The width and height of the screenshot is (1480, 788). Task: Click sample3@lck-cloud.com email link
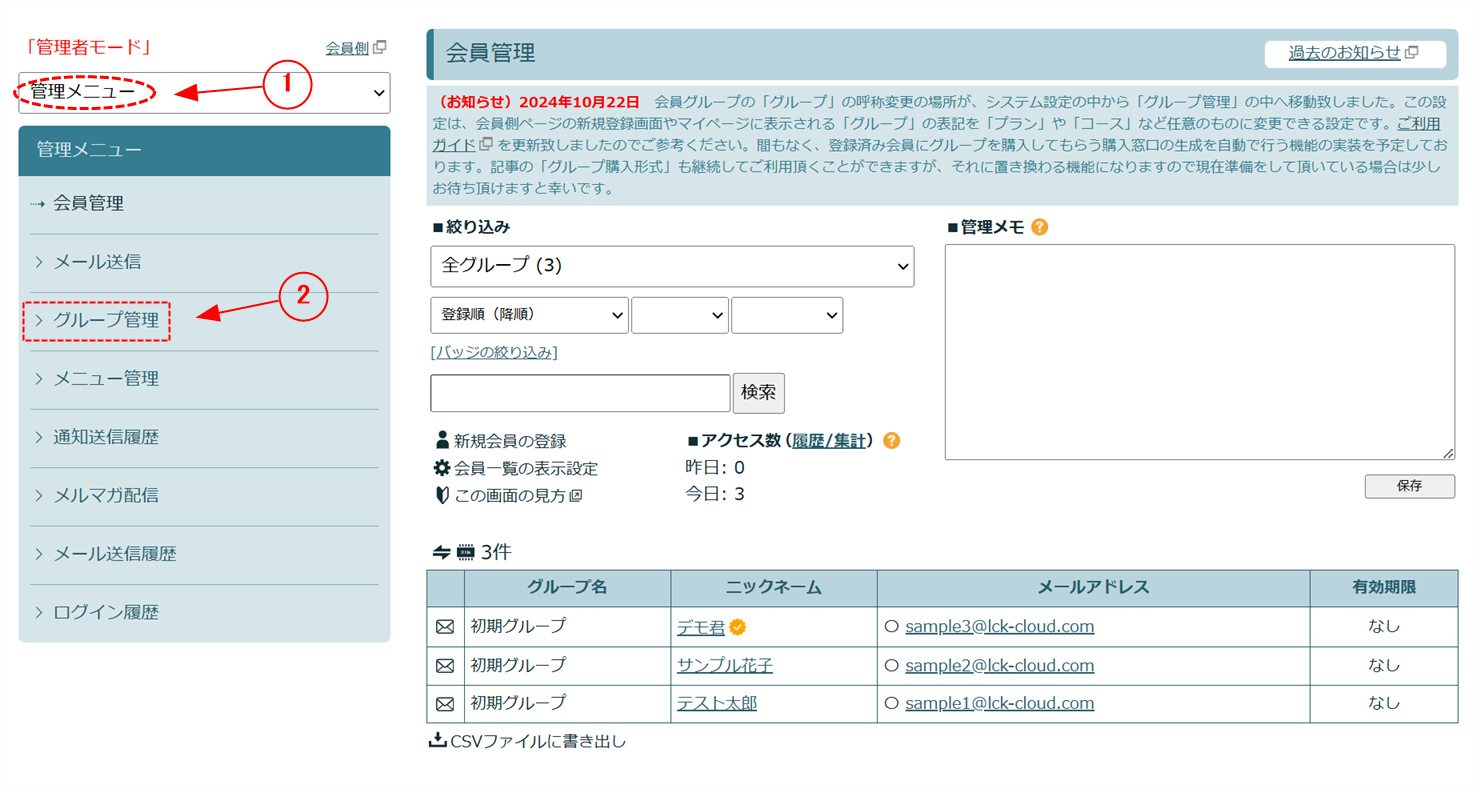999,627
